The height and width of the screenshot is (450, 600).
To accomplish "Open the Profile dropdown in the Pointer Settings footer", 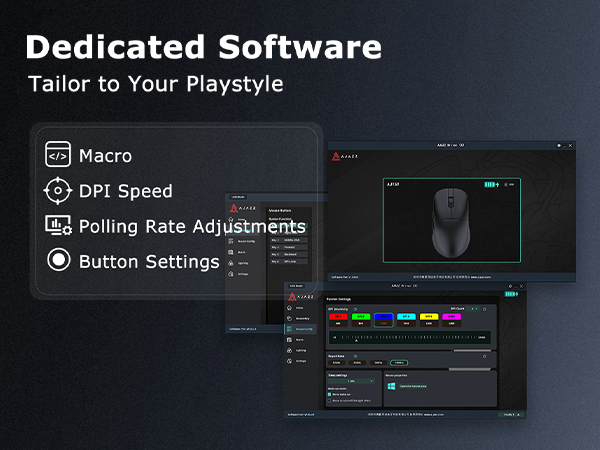I will (x=512, y=414).
